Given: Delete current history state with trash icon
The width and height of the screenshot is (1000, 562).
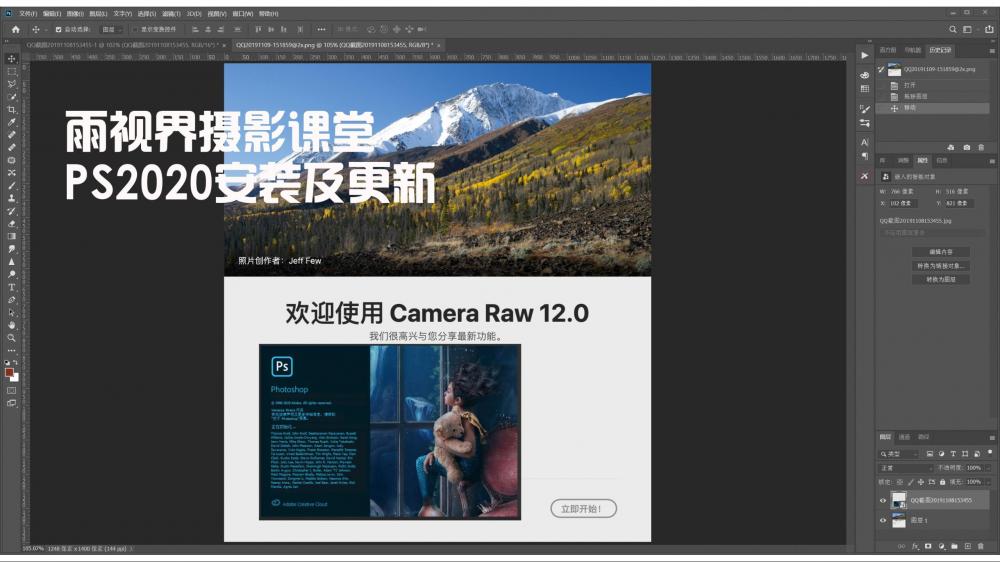Looking at the screenshot, I should click(x=981, y=147).
